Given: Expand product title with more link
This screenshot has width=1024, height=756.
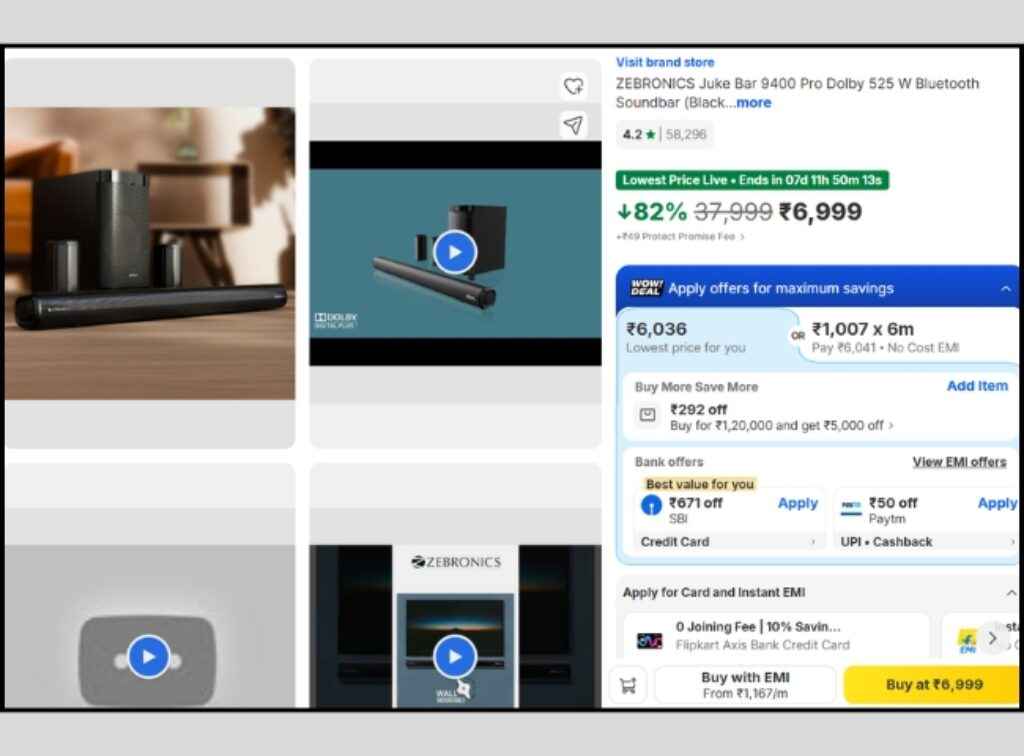Looking at the screenshot, I should tap(754, 102).
